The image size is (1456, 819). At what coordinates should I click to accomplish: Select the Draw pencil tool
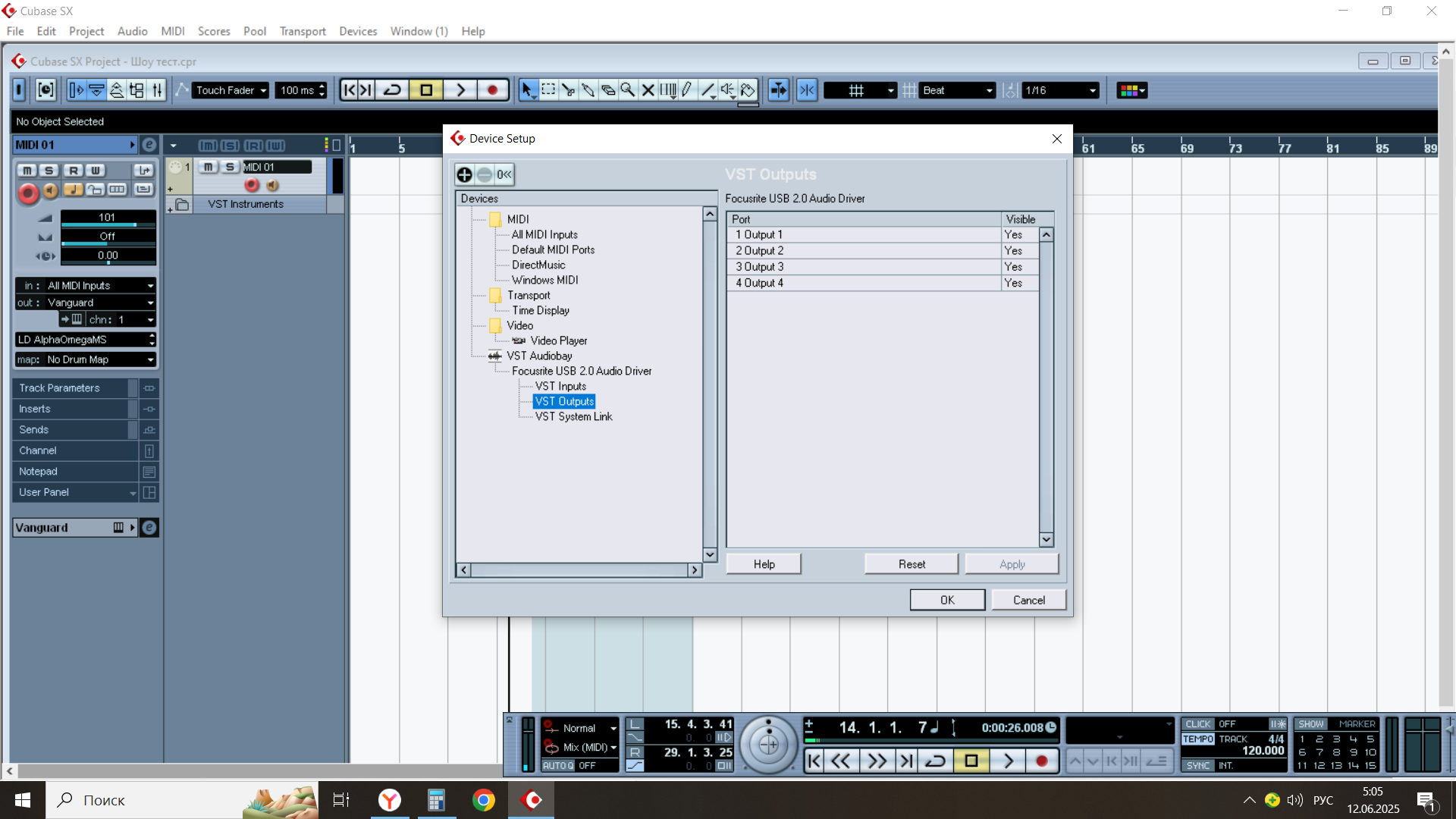point(687,90)
